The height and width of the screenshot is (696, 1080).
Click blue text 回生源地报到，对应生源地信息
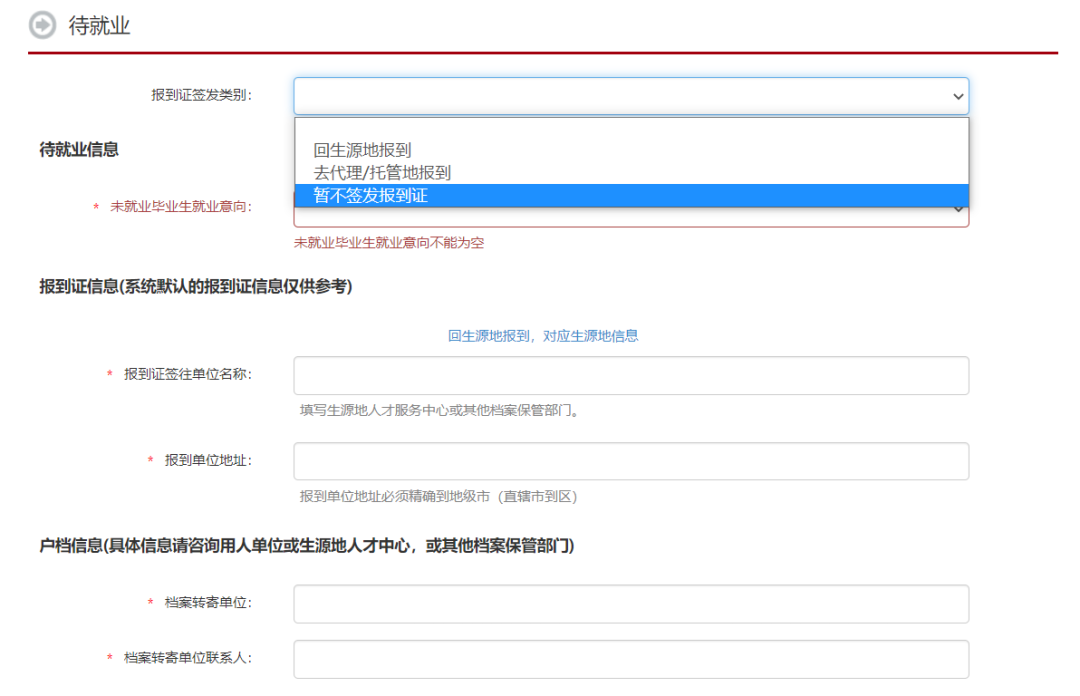(x=543, y=336)
